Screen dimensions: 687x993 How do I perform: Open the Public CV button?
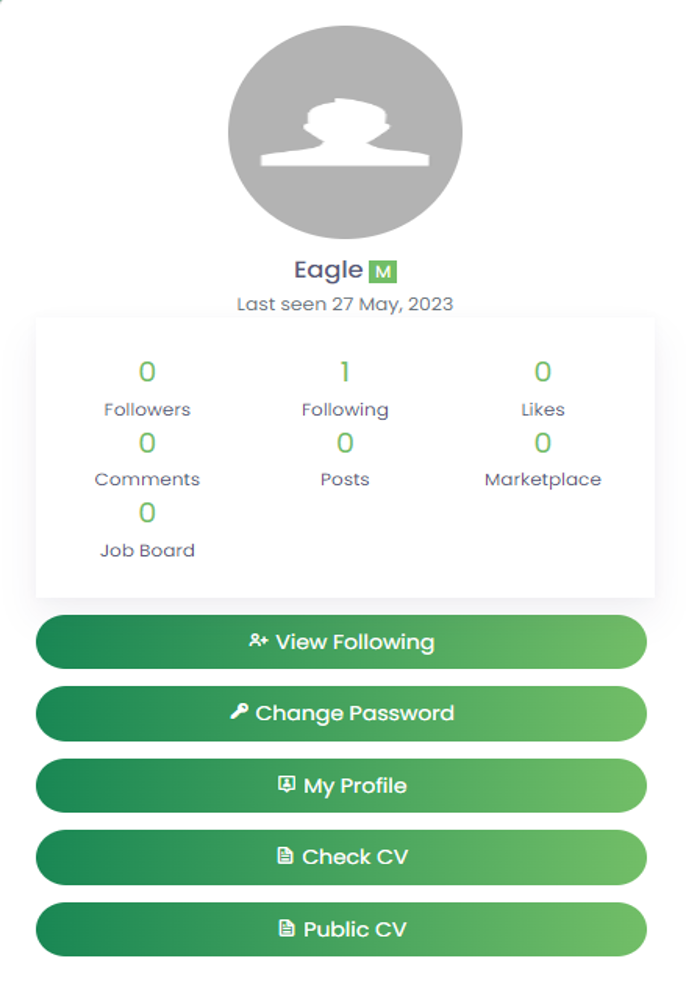point(341,929)
